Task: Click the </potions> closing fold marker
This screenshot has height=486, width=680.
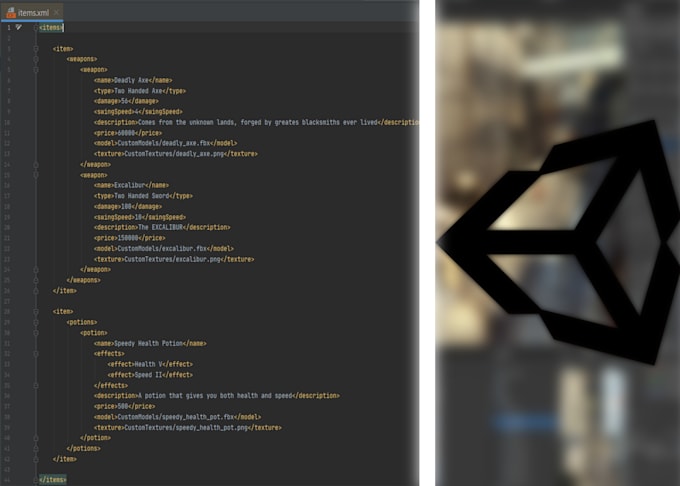Action: click(x=36, y=449)
